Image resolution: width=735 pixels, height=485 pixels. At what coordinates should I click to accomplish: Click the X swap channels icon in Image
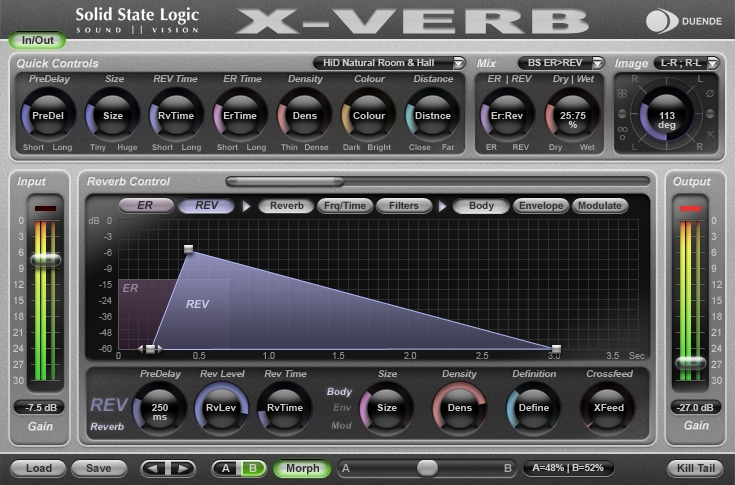(710, 134)
